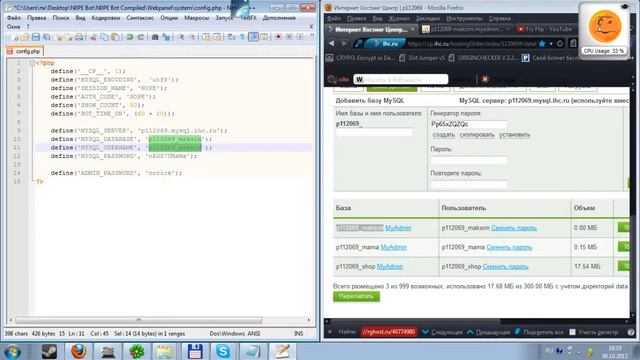The width and height of the screenshot is (640, 360).
Task: Click the Copy icon in Notepad++ toolbar
Action: click(x=104, y=37)
